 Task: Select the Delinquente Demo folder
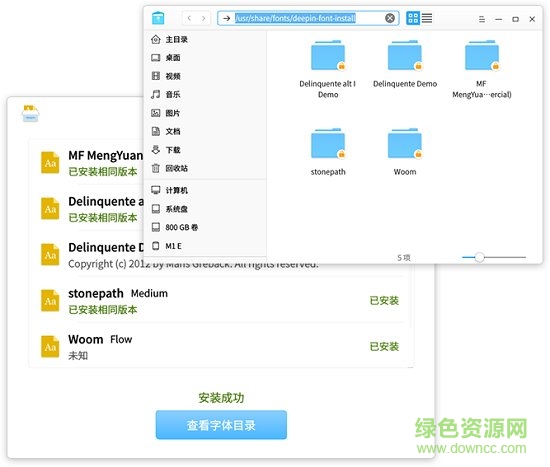tap(405, 64)
